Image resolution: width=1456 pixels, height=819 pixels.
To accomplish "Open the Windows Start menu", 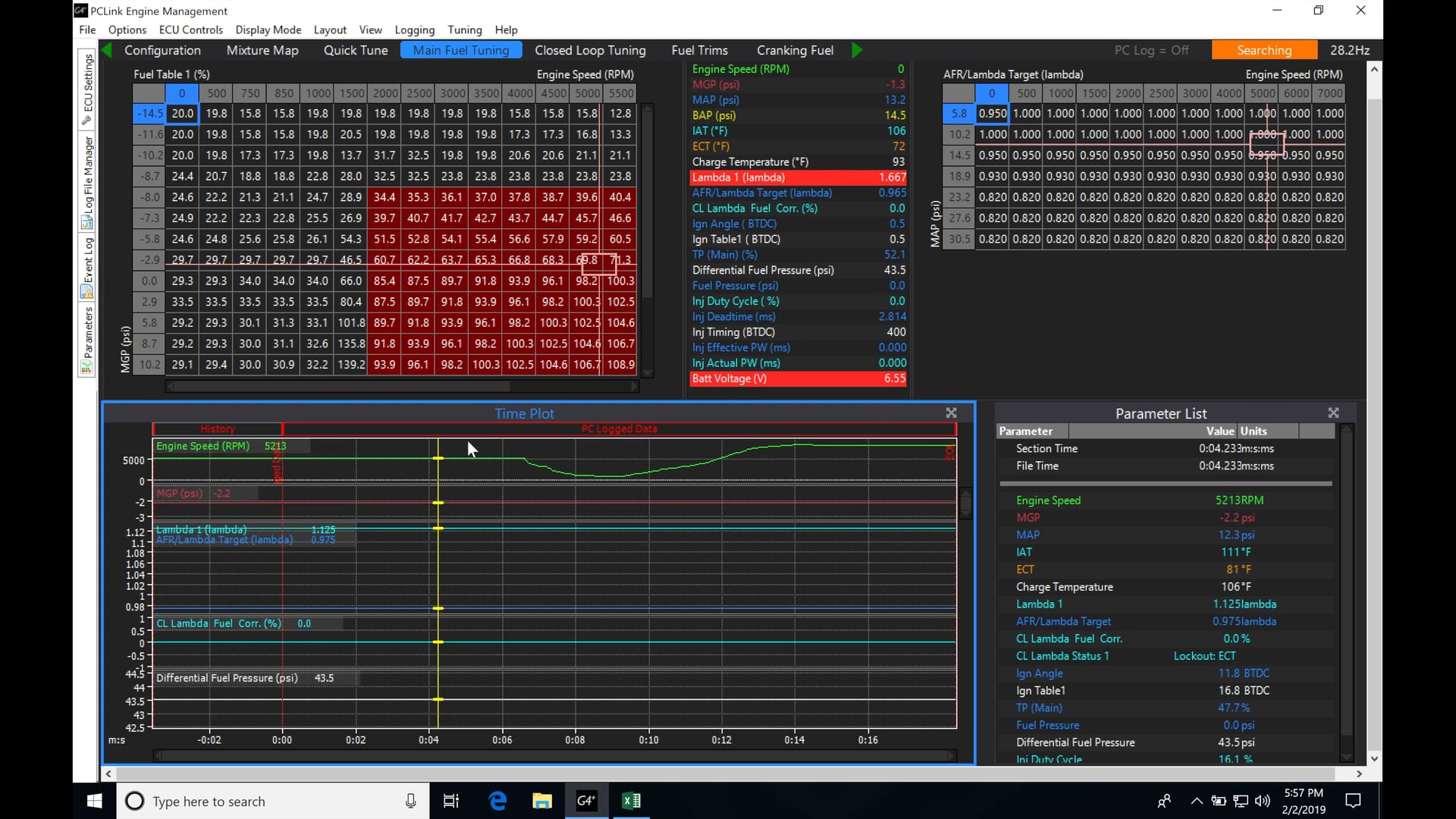I will click(x=94, y=801).
